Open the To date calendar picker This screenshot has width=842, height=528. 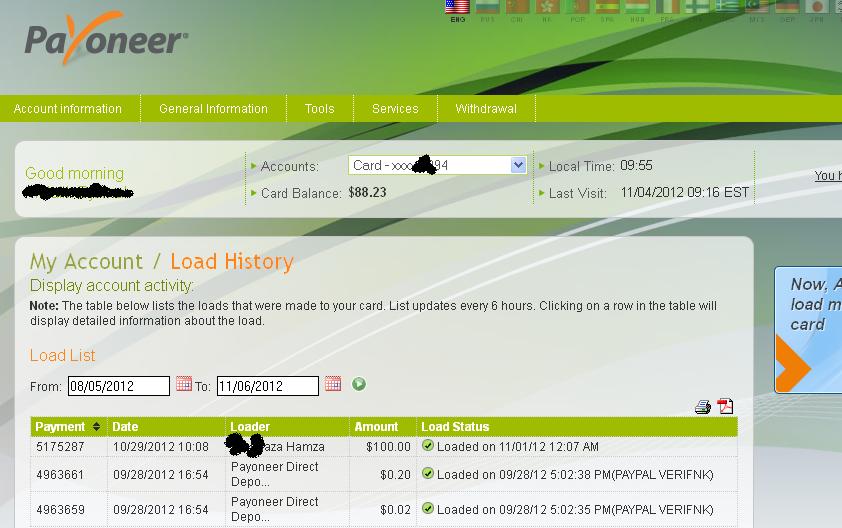pos(332,384)
